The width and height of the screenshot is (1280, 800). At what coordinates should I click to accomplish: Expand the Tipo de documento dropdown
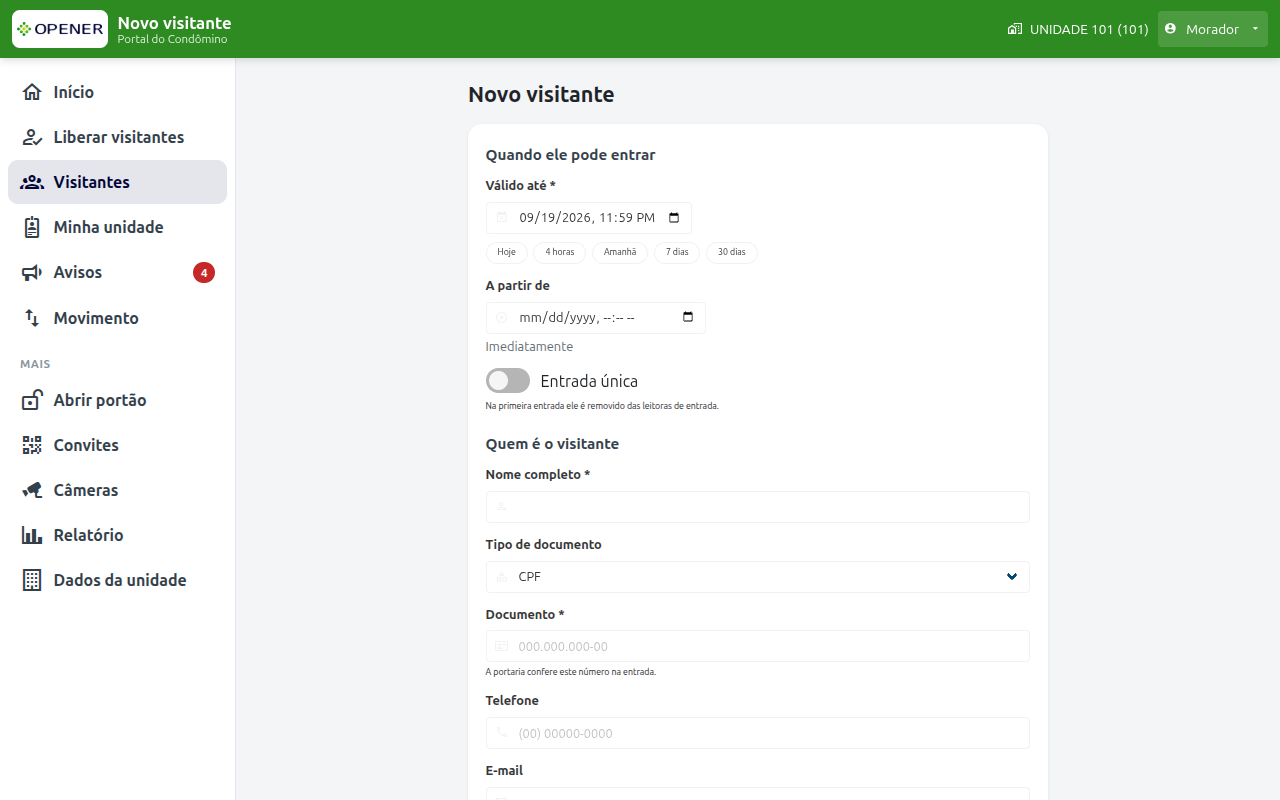click(x=758, y=577)
